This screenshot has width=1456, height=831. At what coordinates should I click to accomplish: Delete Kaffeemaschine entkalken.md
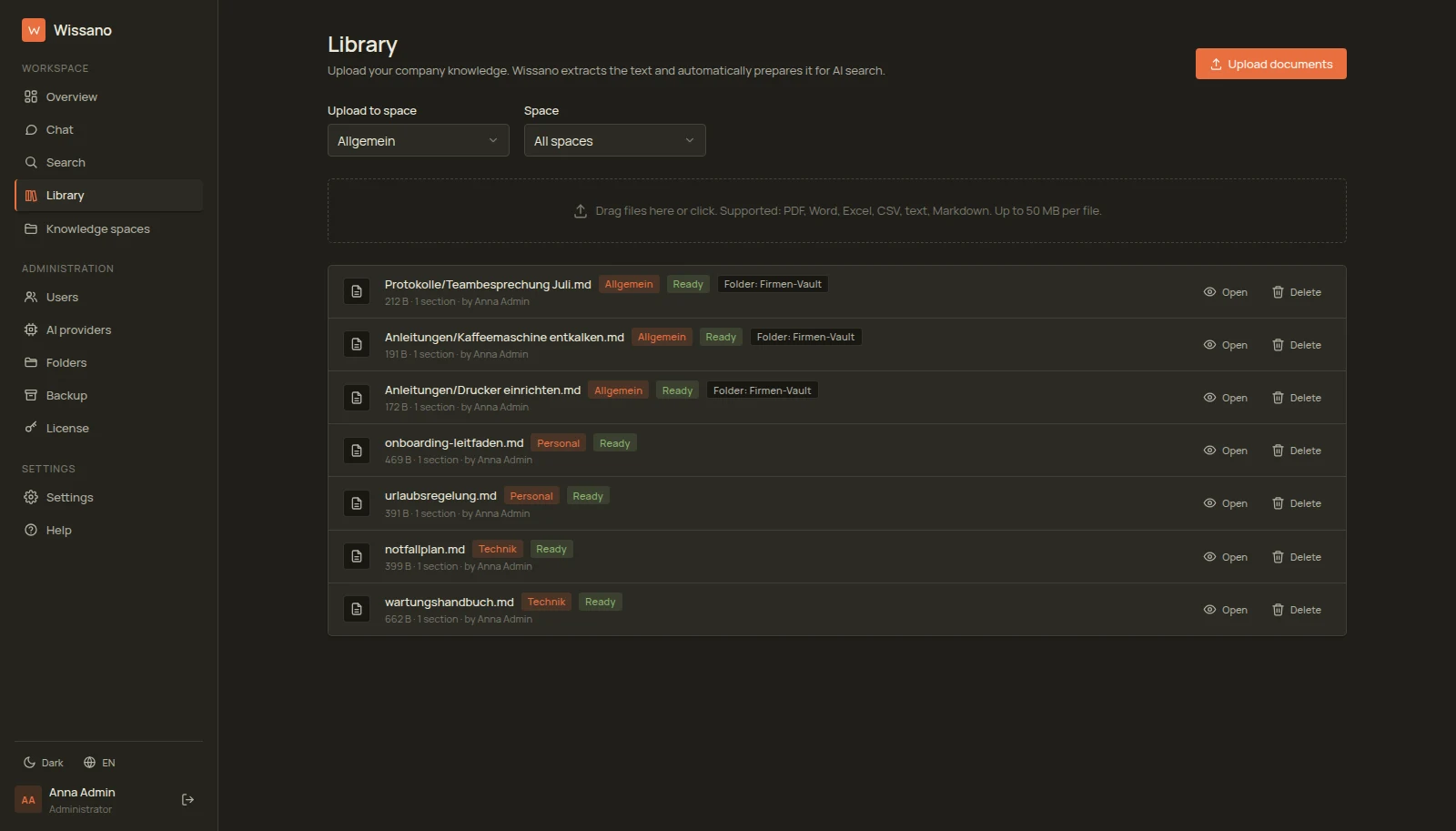1296,345
